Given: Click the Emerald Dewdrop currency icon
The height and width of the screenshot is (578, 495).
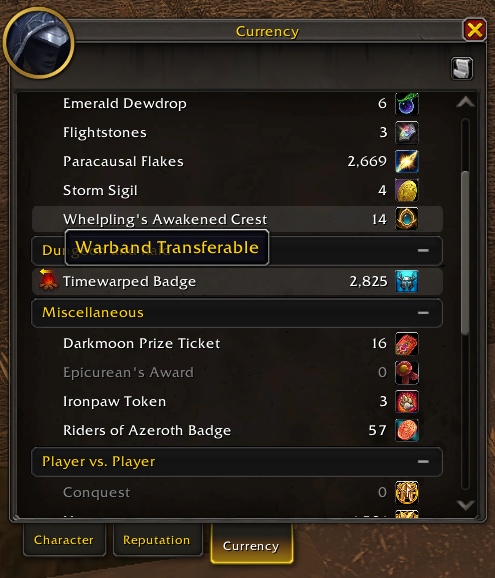Looking at the screenshot, I should click(407, 104).
